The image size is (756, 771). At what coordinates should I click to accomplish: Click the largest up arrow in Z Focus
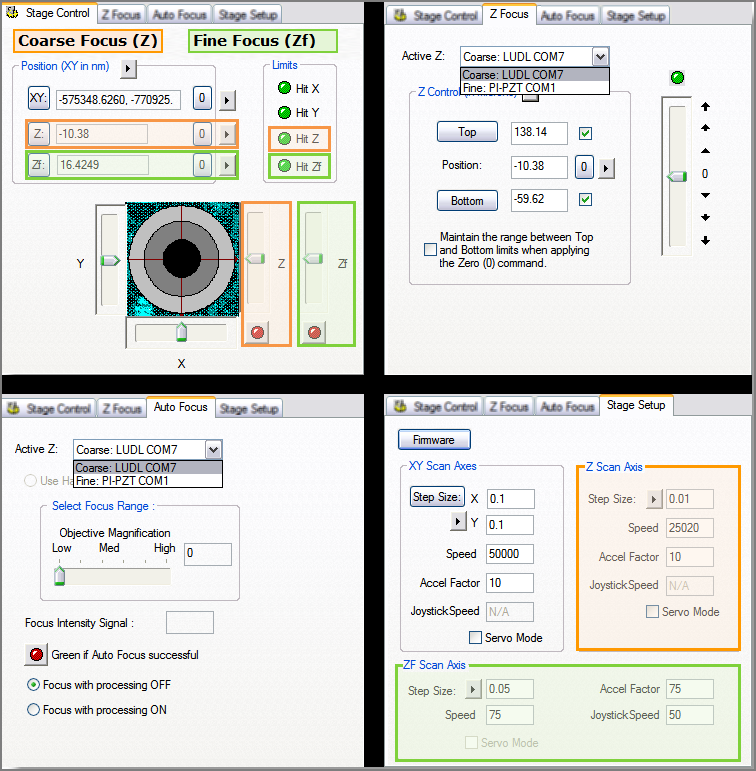705,106
